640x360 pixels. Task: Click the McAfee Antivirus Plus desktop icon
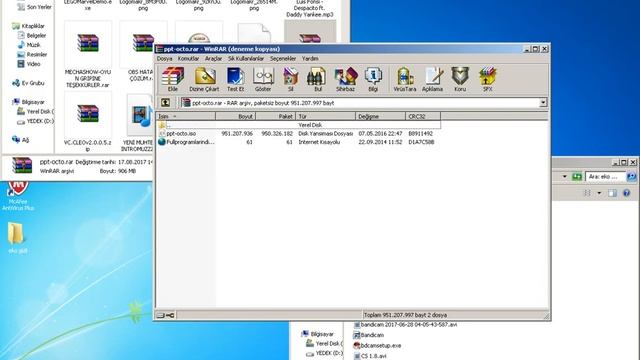pos(18,195)
